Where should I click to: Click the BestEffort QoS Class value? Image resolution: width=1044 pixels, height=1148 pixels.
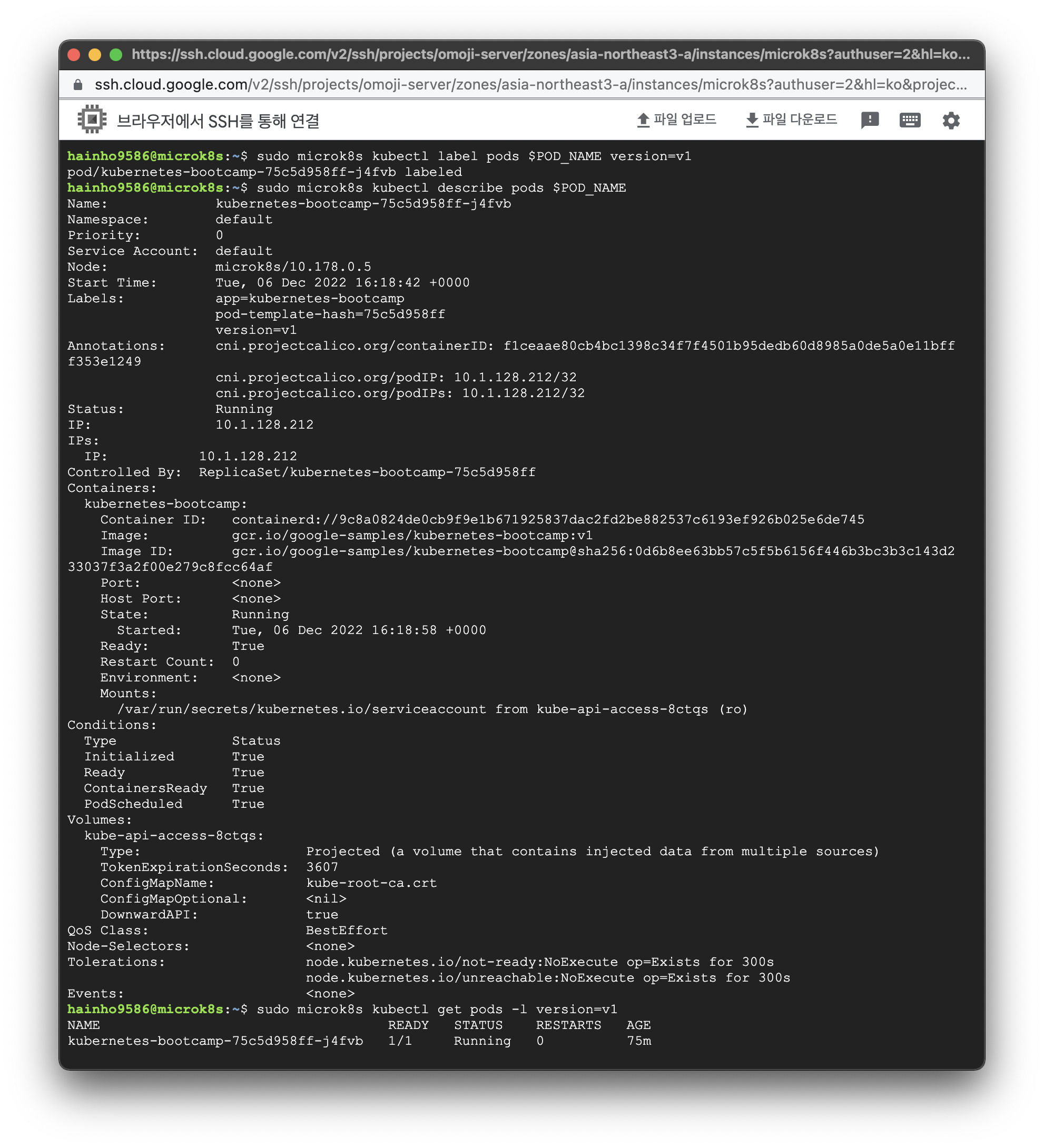346,930
